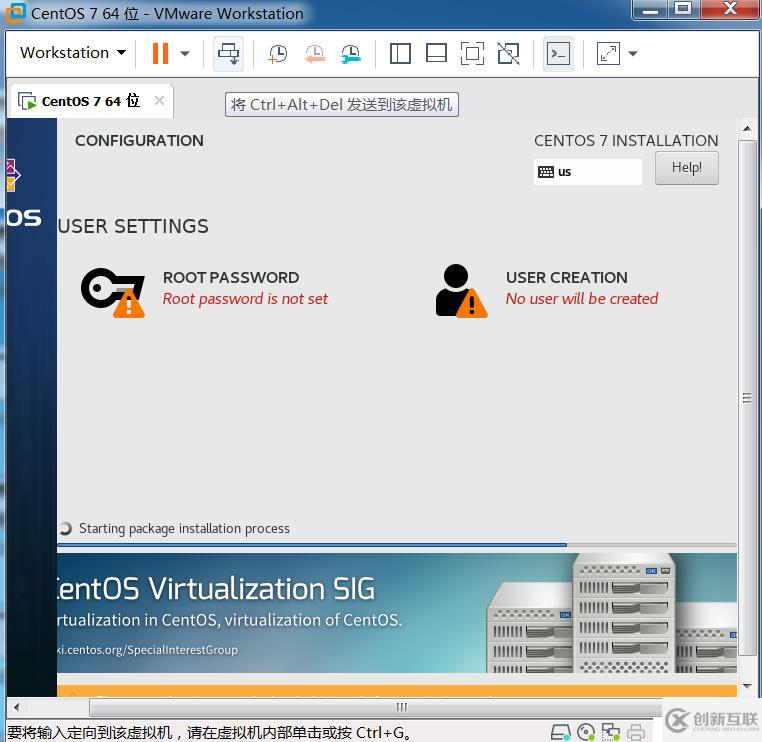
Task: Expand the power options dropdown arrow
Action: point(185,54)
